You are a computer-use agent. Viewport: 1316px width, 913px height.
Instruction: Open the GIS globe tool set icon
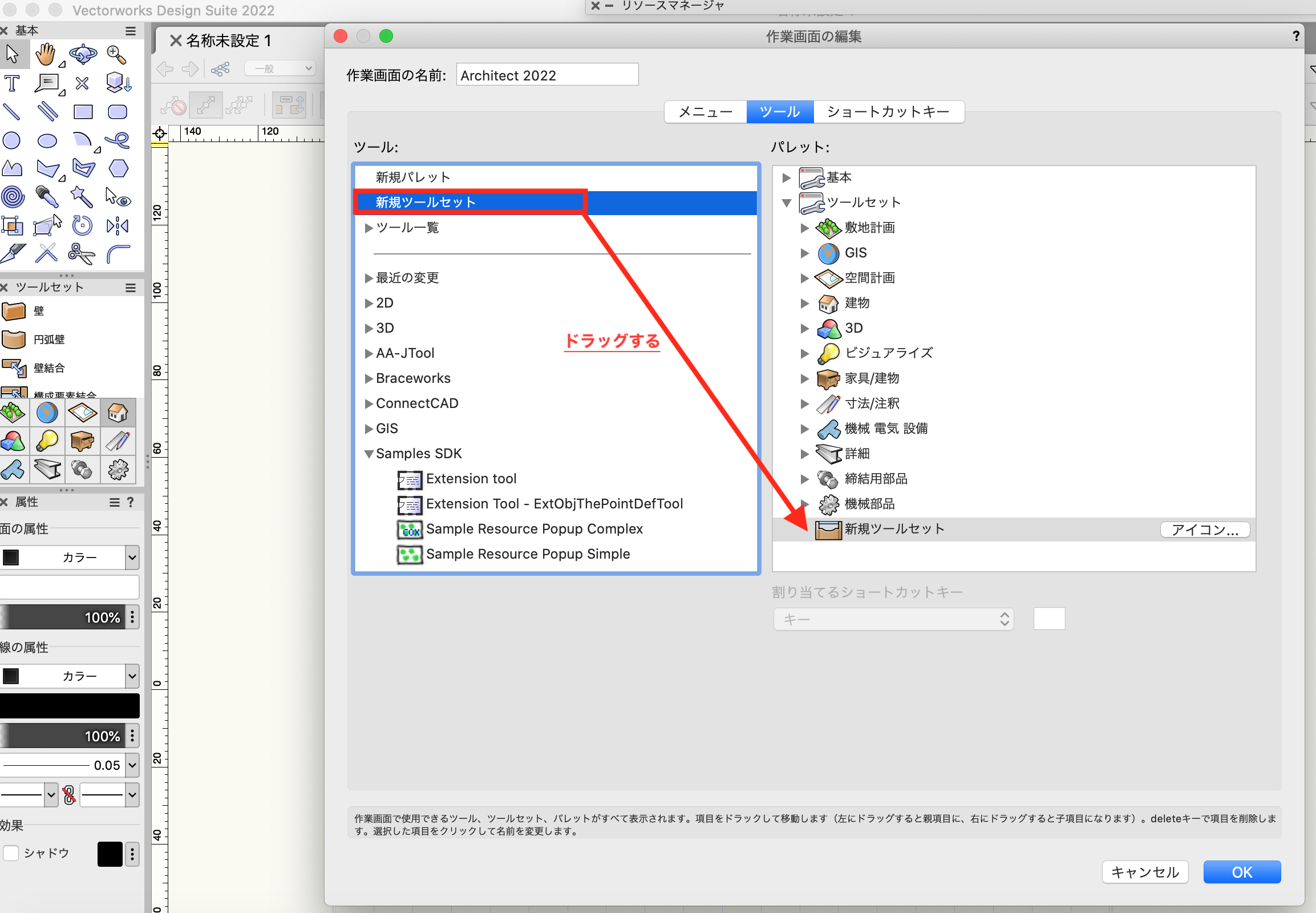point(47,413)
